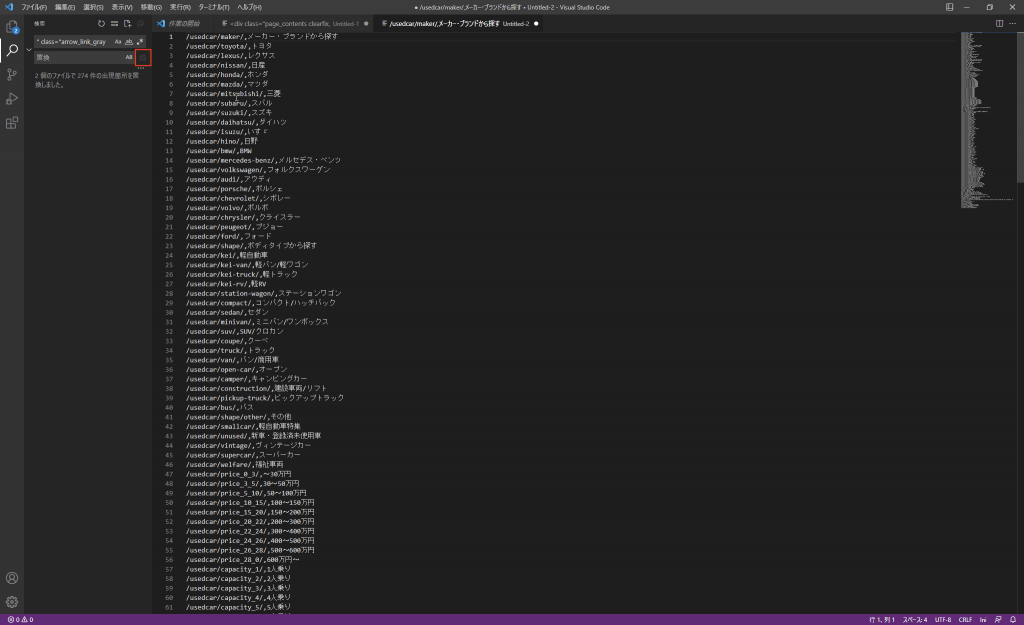Click the line /usedcar/camper/,キャンピングカー
1024x625 pixels.
point(246,379)
